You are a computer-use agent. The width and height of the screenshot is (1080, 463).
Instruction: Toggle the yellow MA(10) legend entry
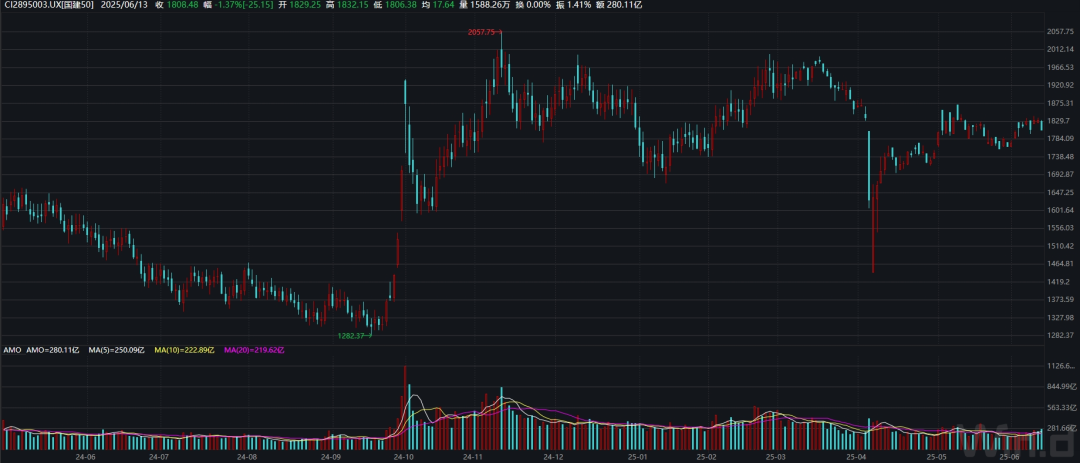point(185,351)
